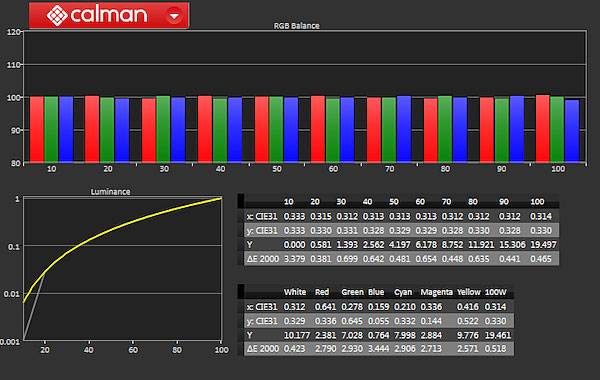
Task: Select the 100 column header in grayscale table
Action: point(537,202)
